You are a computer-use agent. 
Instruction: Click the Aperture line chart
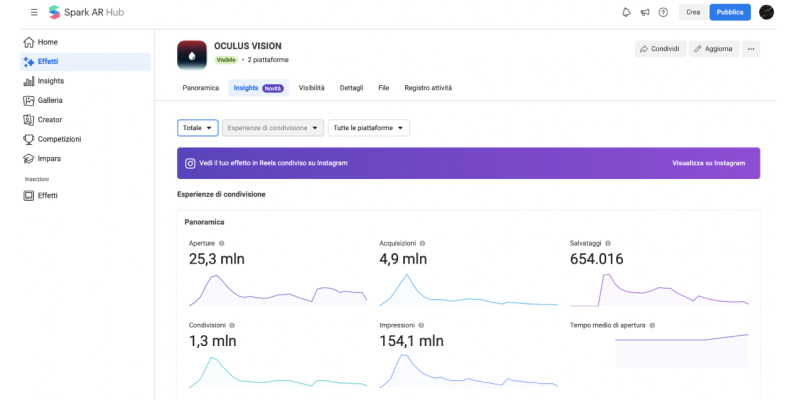278,290
